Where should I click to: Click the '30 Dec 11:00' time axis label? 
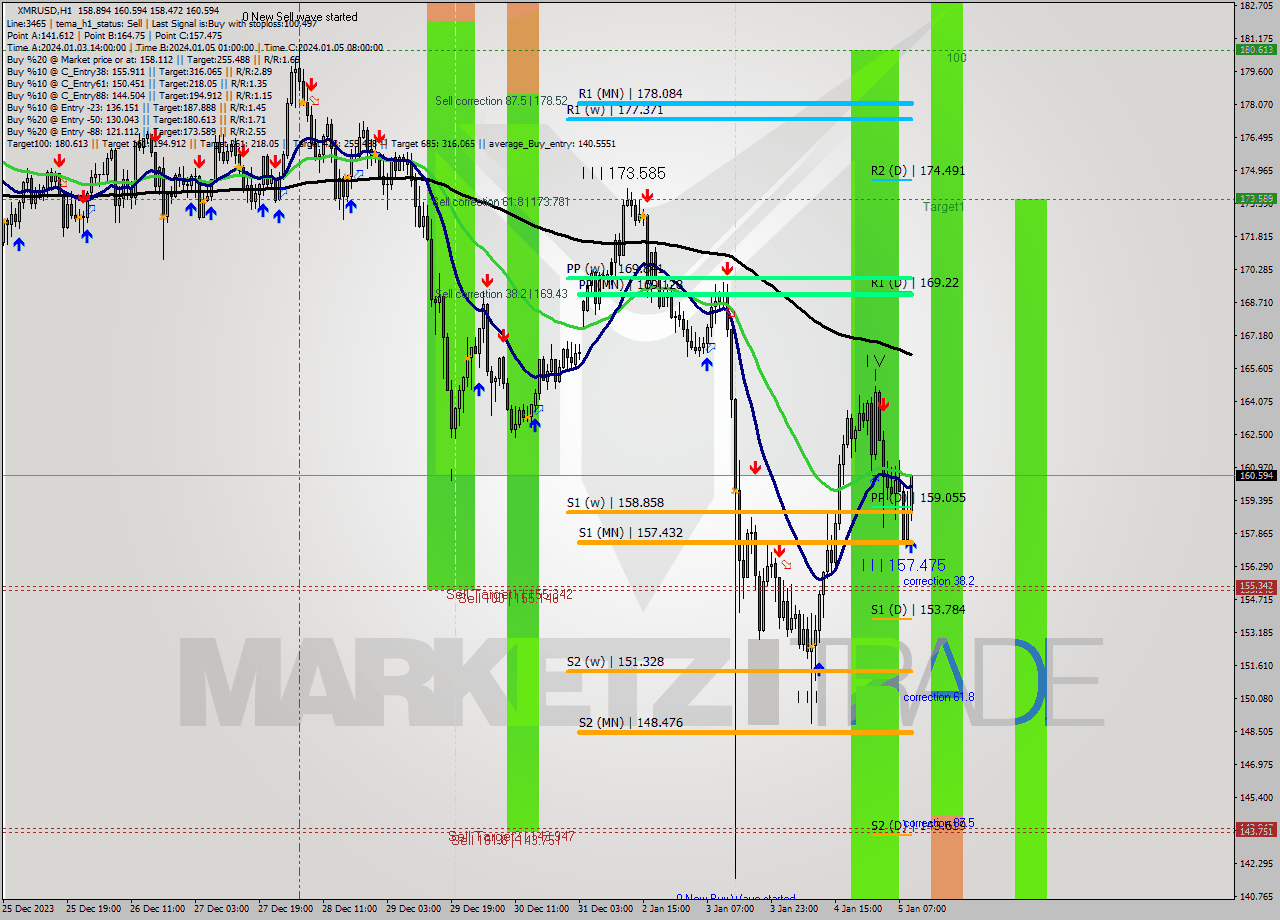(x=542, y=909)
